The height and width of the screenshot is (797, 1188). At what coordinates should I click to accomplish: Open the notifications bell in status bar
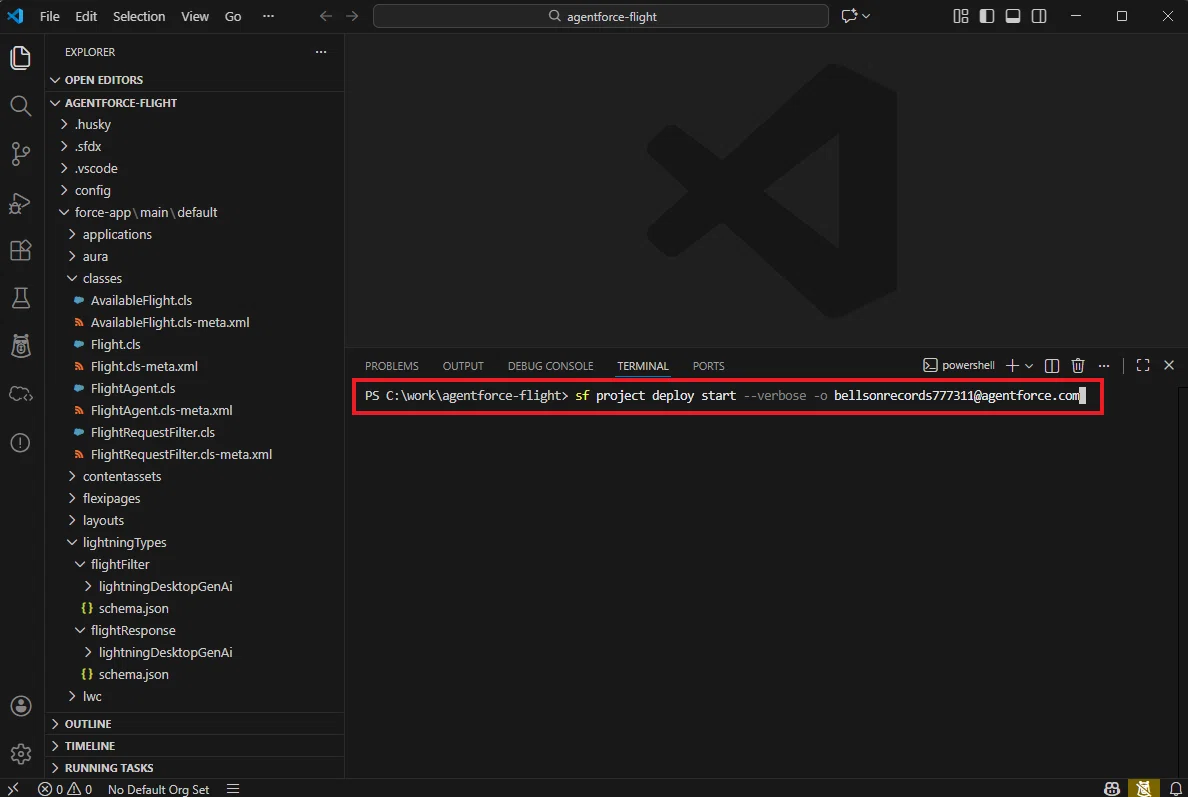pos(1175,789)
